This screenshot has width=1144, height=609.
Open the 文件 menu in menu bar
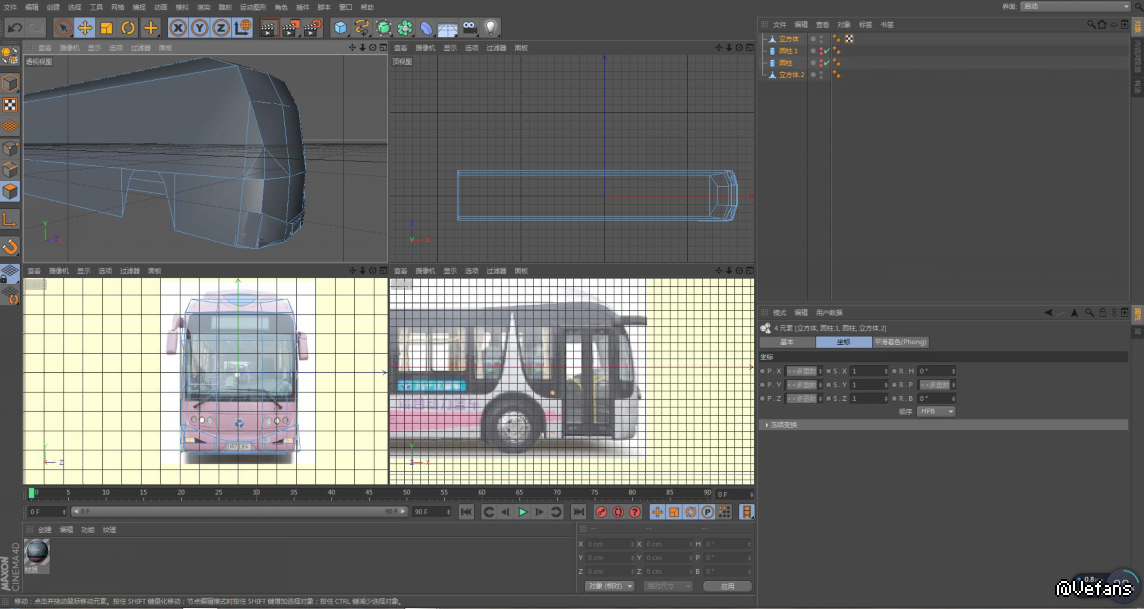click(9, 6)
